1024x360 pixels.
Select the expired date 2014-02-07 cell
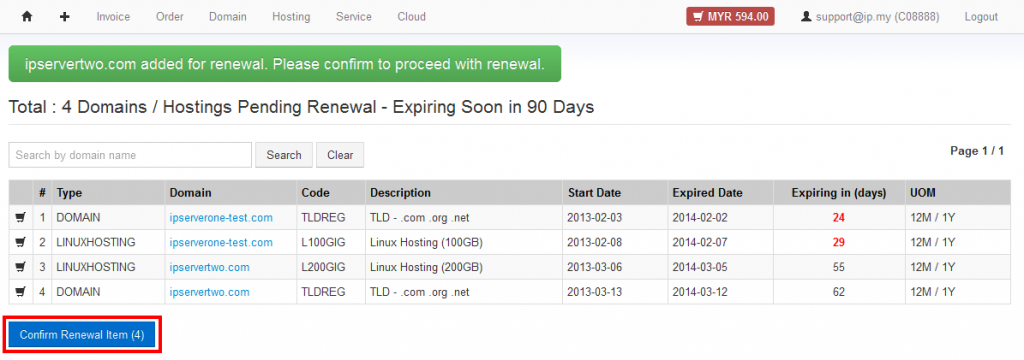point(720,242)
